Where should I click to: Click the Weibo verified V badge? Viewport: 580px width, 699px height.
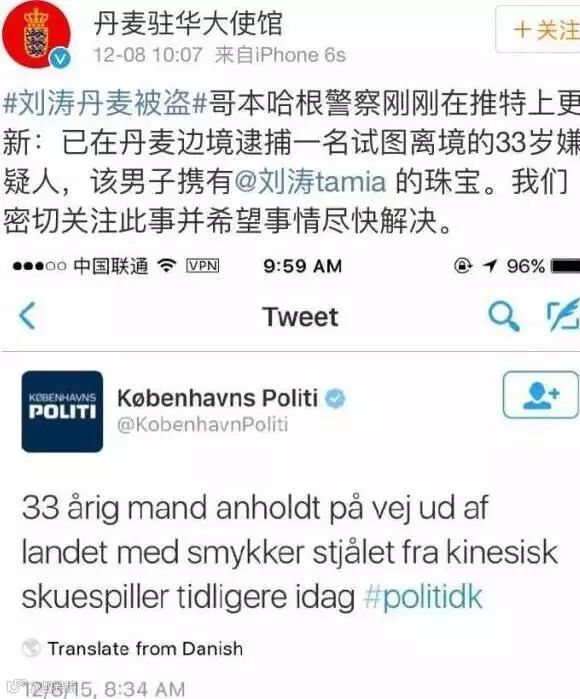click(x=60, y=58)
